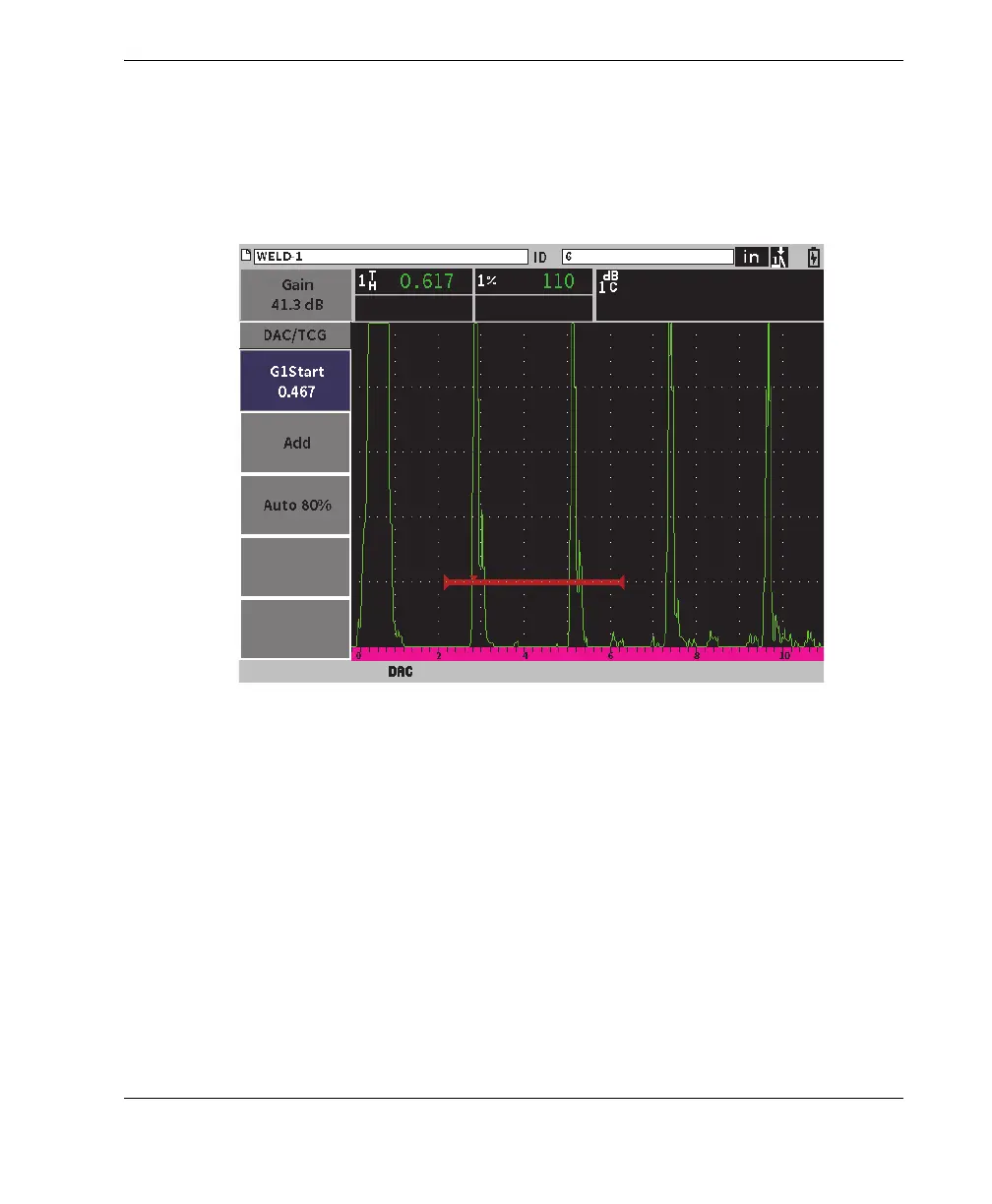This screenshot has height=1204, width=992.
Task: Click the probe mode indicator icon
Action: [x=780, y=256]
